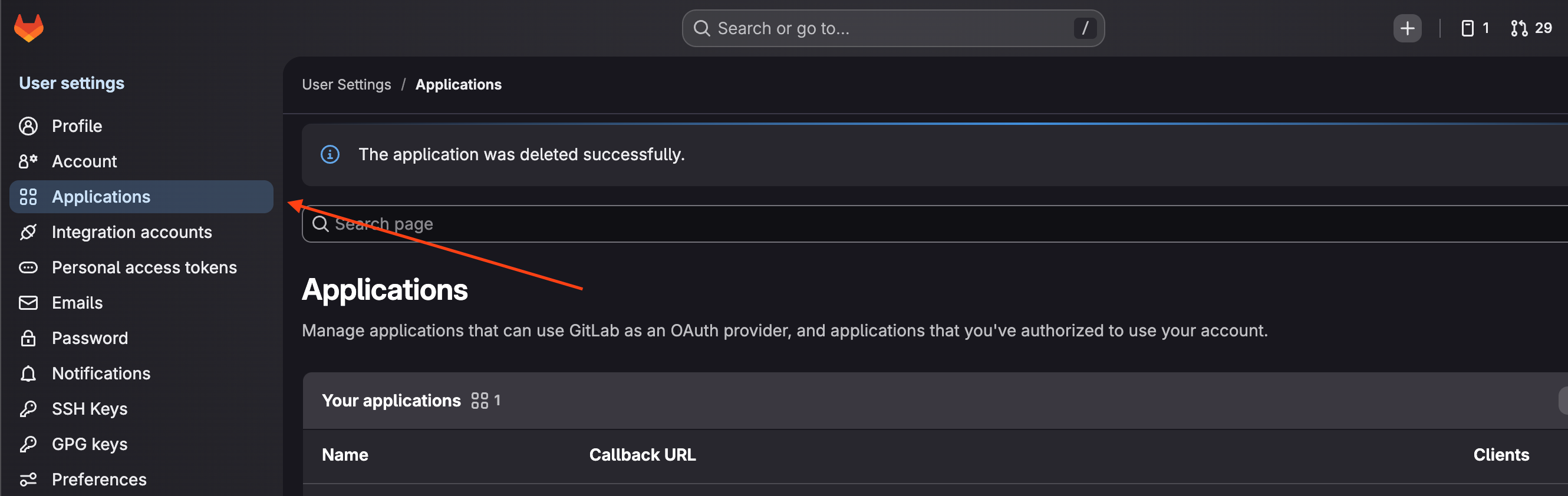1568x496 pixels.
Task: Focus the Search or go to field
Action: tap(893, 28)
